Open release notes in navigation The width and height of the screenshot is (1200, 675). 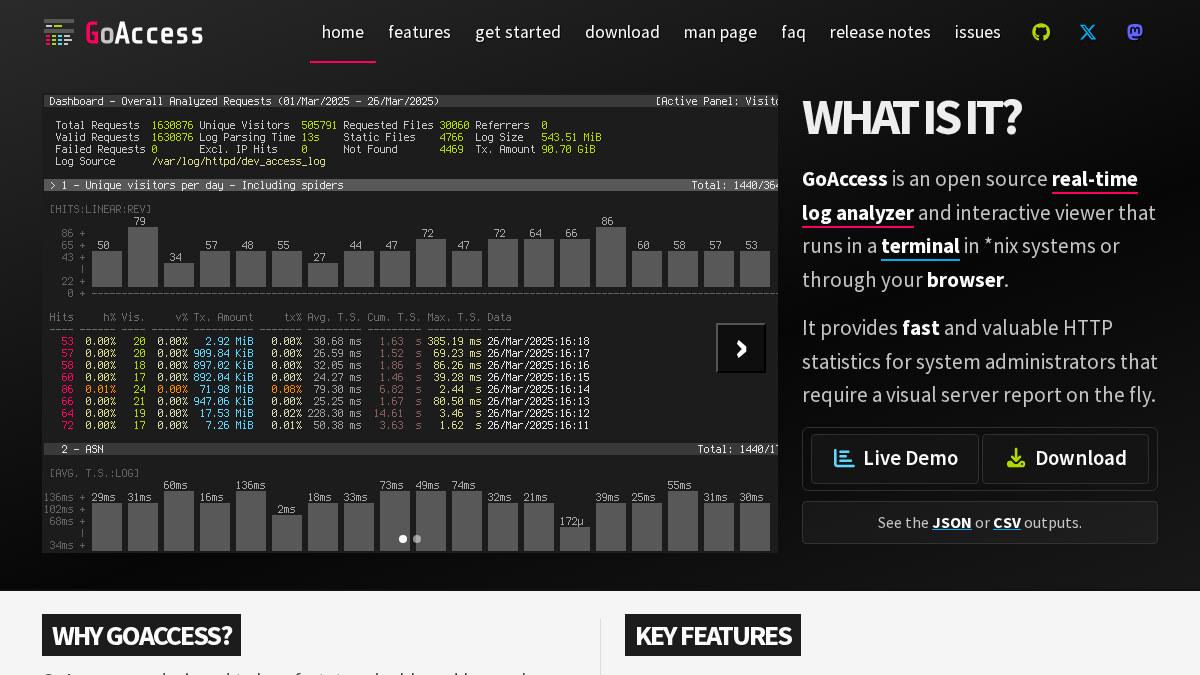pos(880,32)
